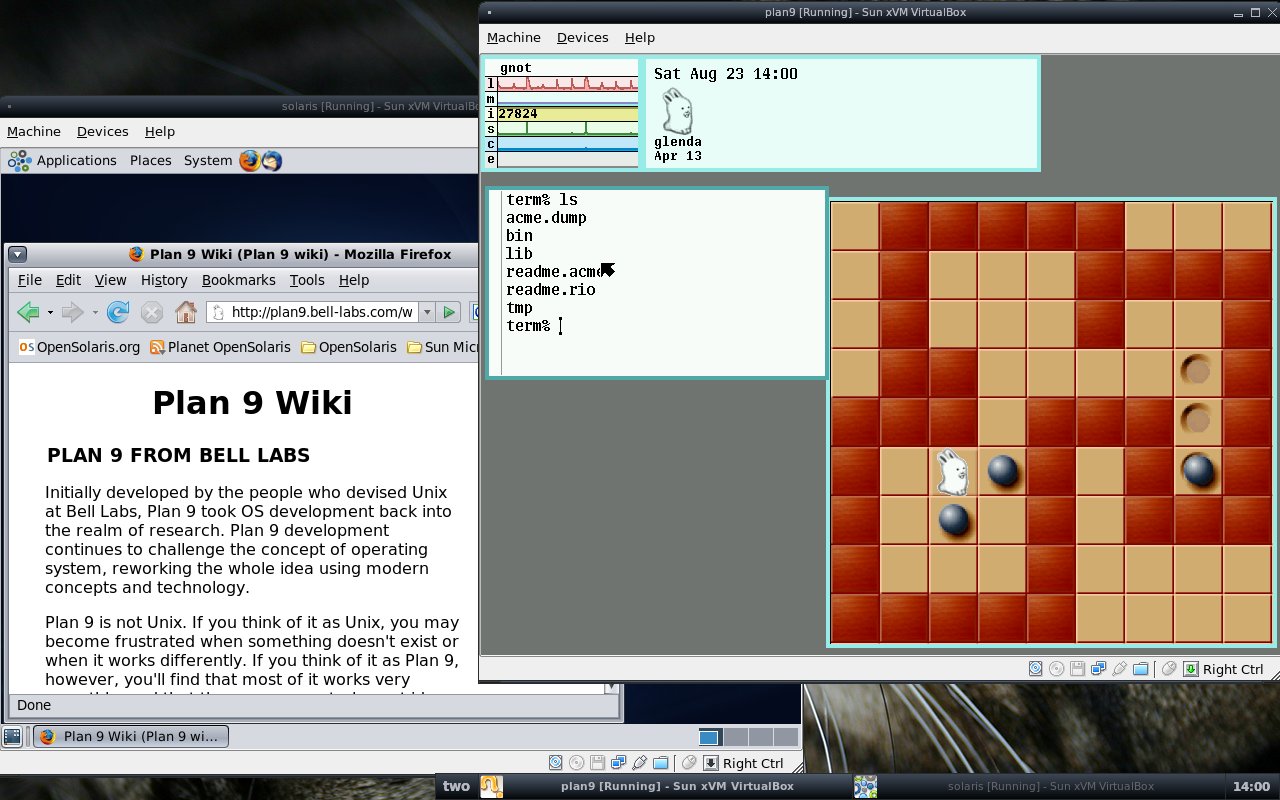
Task: Open Help menu in solaris VirtualBox window
Action: pyautogui.click(x=160, y=131)
